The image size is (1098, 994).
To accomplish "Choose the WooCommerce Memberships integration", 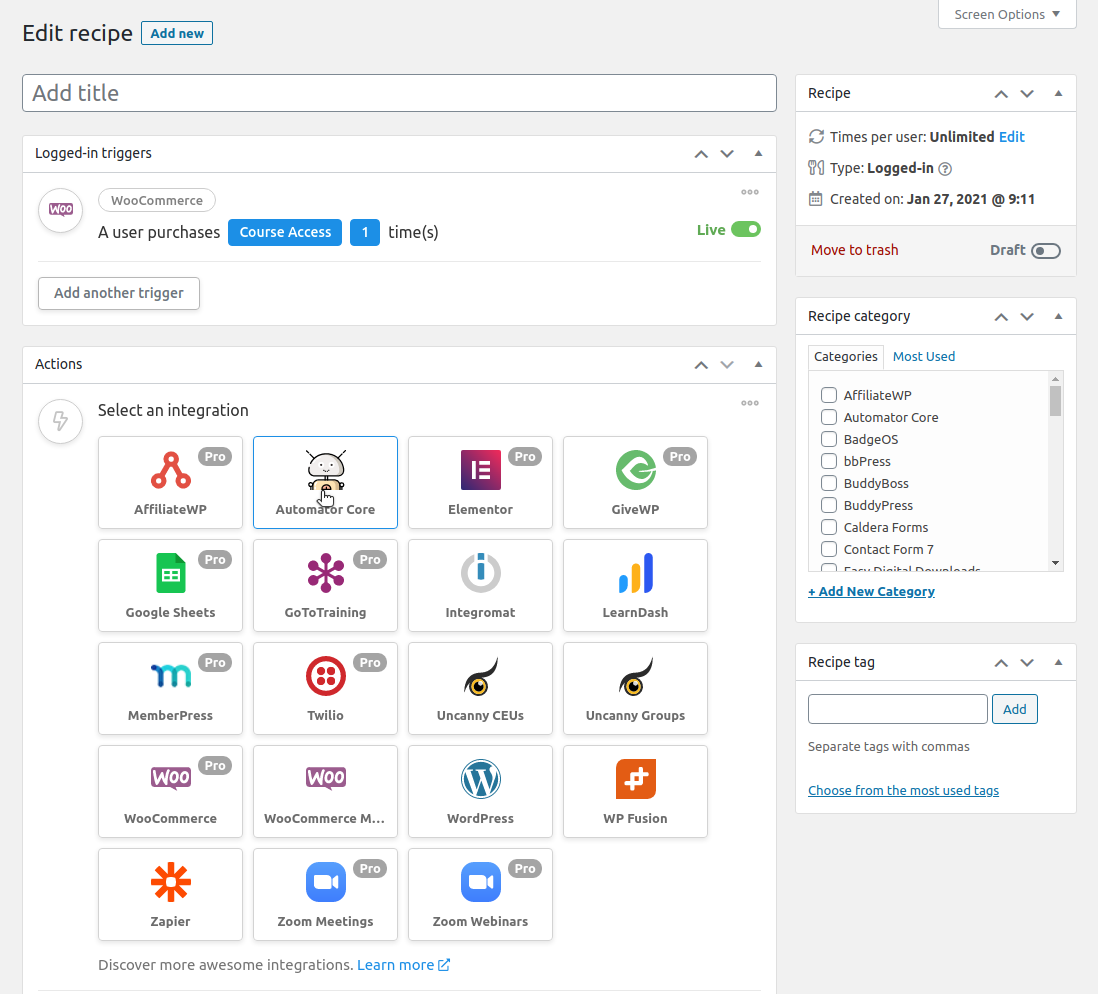I will tap(326, 792).
